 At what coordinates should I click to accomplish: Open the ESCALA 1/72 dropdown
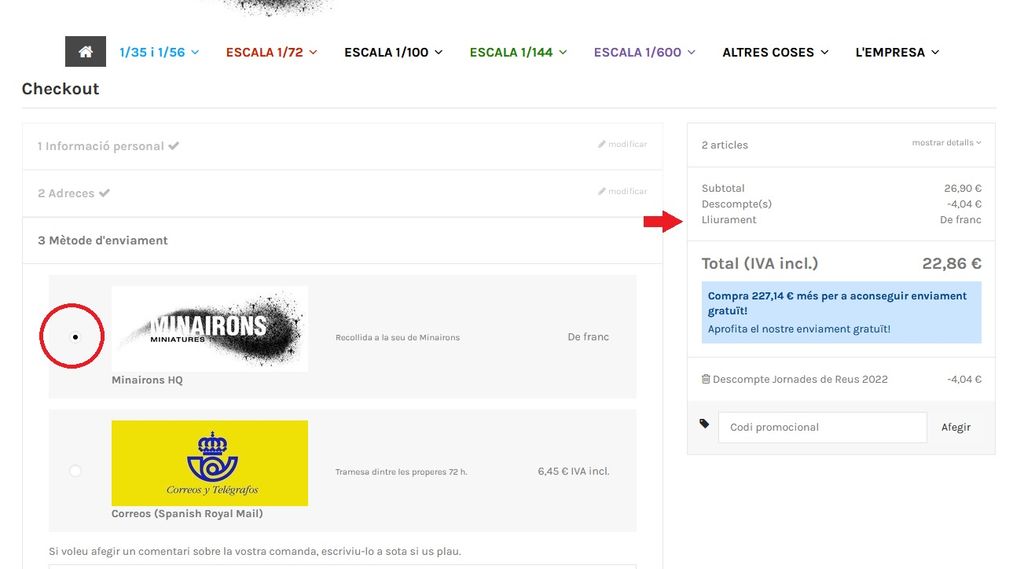[x=271, y=52]
